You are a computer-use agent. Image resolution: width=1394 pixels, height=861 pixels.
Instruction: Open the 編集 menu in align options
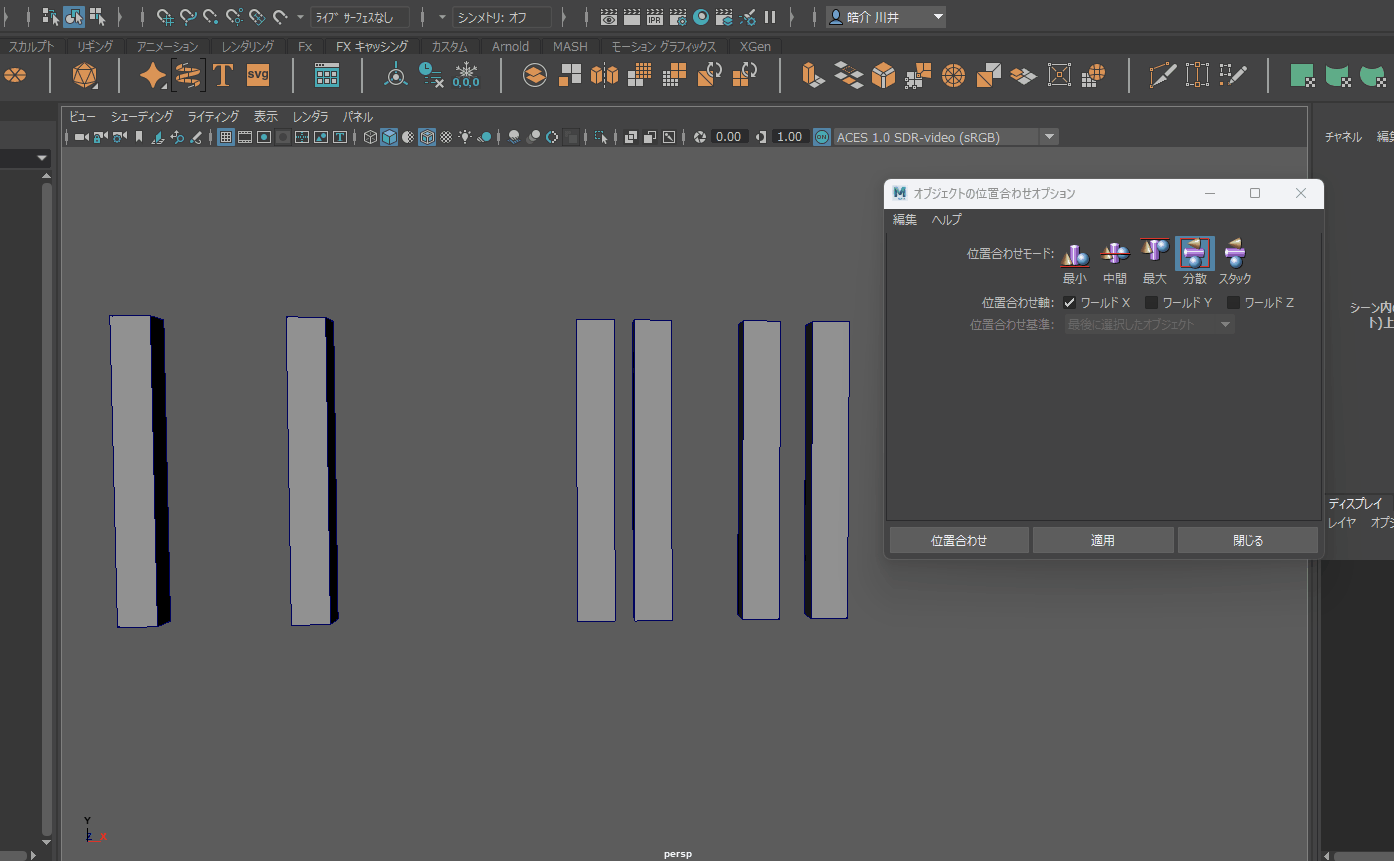pos(904,220)
